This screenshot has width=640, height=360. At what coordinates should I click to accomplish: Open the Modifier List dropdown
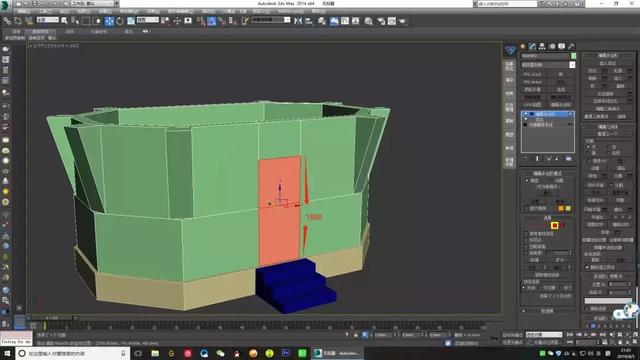pyautogui.click(x=548, y=65)
